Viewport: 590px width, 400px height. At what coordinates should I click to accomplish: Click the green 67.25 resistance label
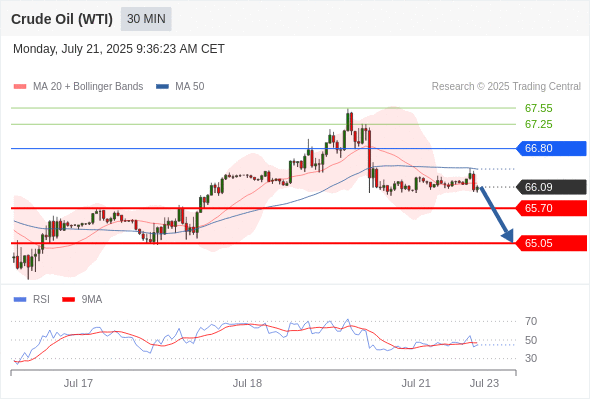coord(538,124)
